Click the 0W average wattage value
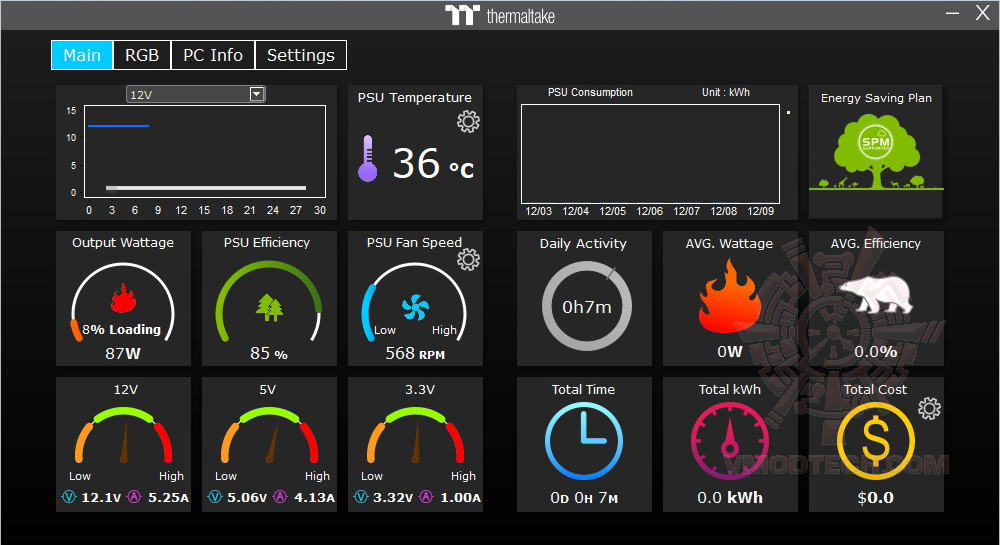This screenshot has height=545, width=1000. pos(730,352)
